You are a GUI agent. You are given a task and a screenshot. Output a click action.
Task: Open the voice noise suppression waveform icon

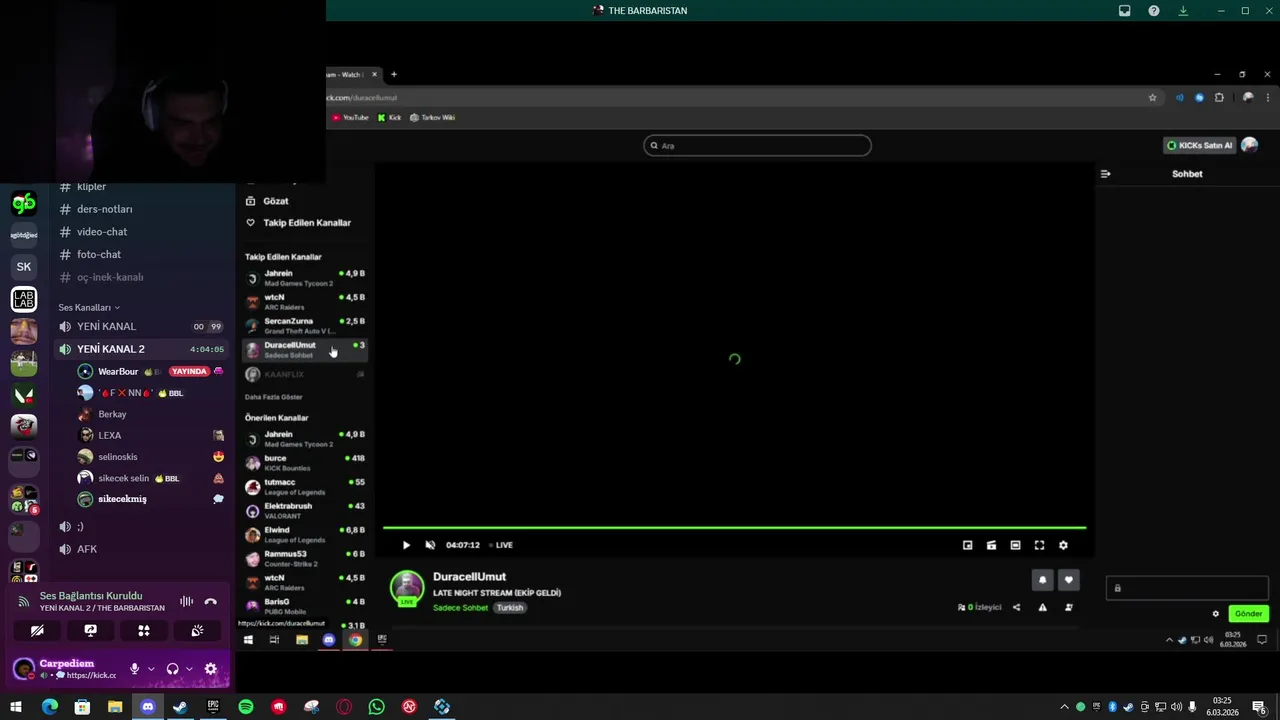[186, 601]
